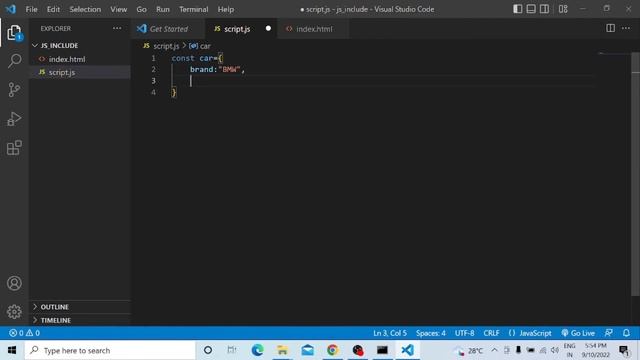Open the Manage settings gear

coord(14,312)
